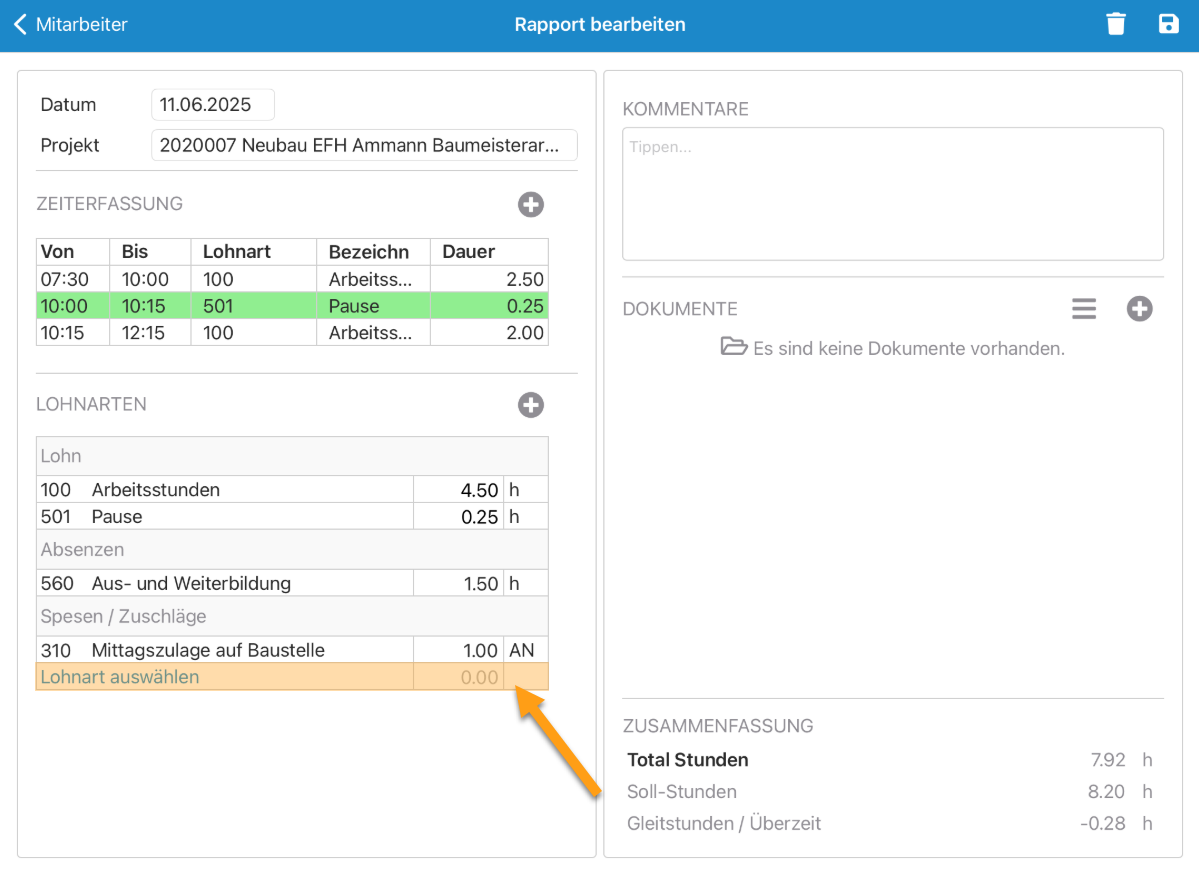Delete the report using the trash icon
The height and width of the screenshot is (875, 1199).
click(x=1116, y=24)
